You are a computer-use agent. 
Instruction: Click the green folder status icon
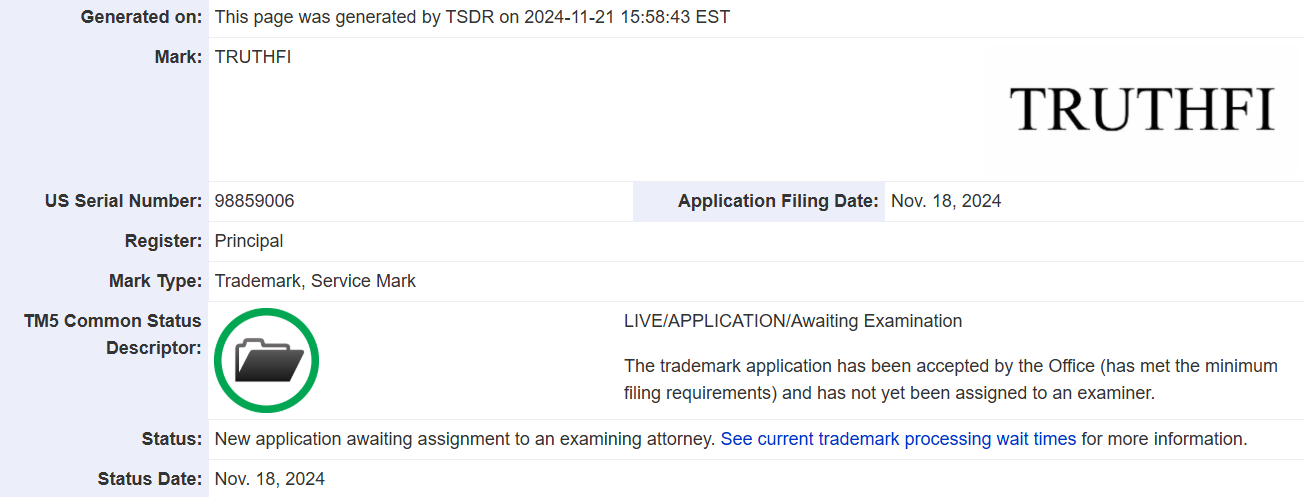coord(266,360)
